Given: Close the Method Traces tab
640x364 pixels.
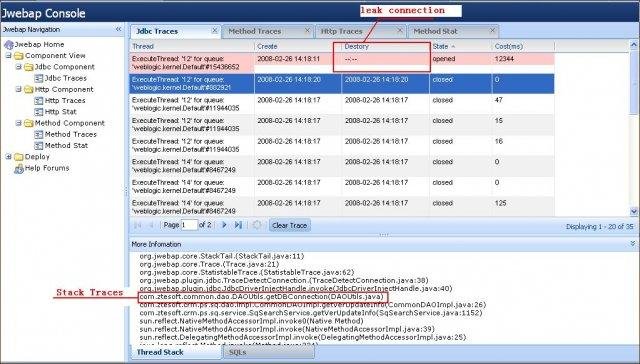Looking at the screenshot, I should 308,31.
